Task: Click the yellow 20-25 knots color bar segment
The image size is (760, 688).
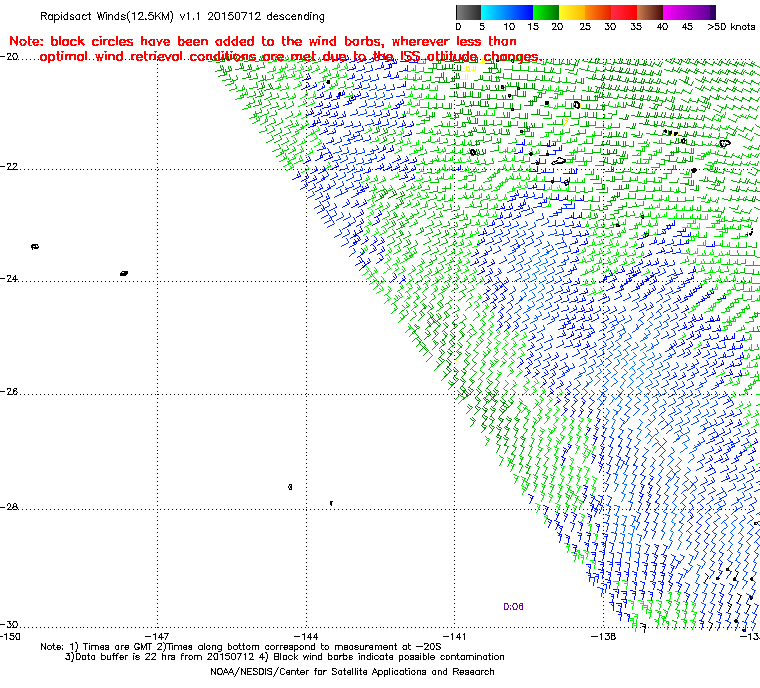Action: (x=572, y=12)
